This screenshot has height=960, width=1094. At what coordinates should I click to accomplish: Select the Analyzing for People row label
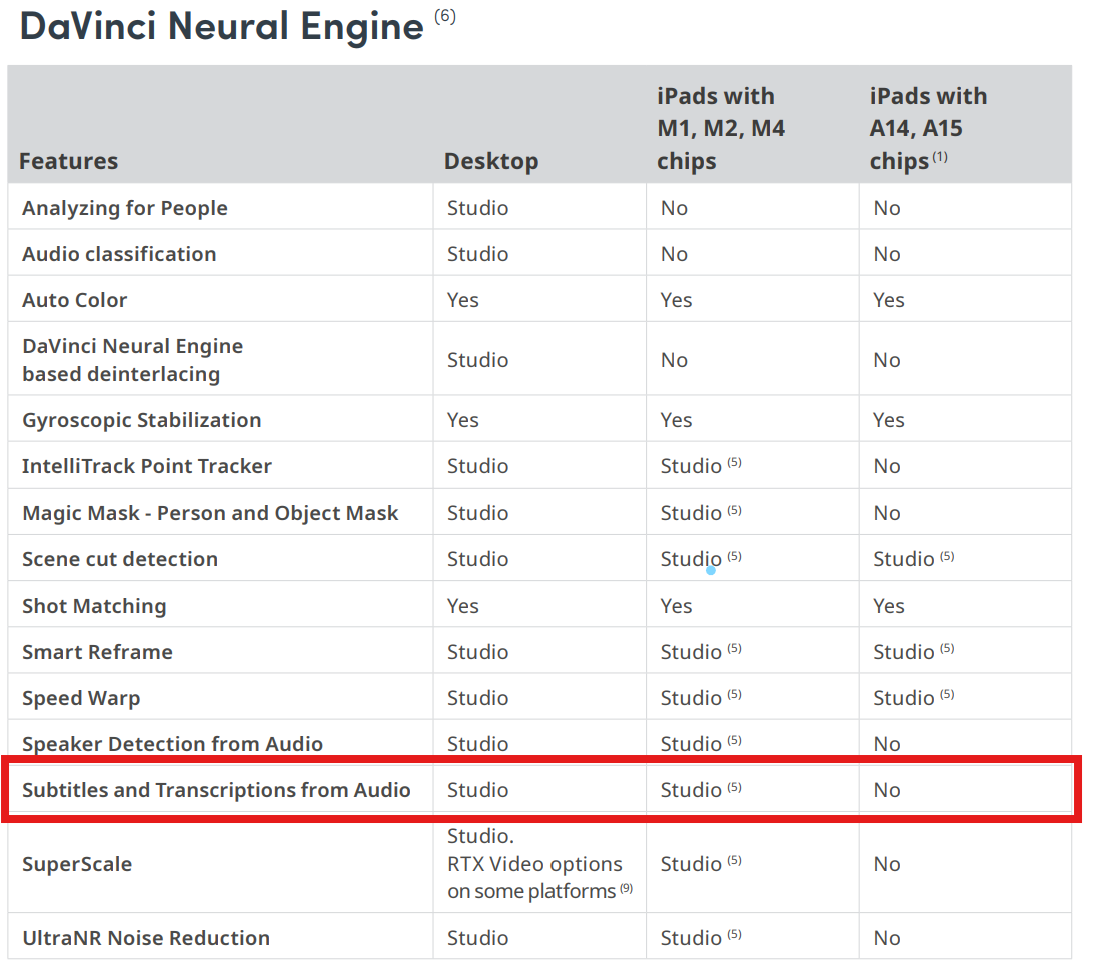(x=125, y=208)
